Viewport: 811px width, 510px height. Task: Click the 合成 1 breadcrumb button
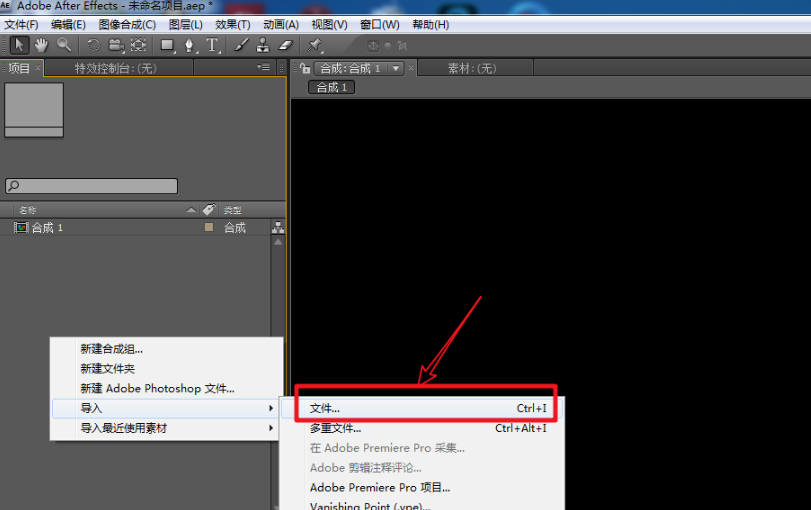(x=332, y=87)
